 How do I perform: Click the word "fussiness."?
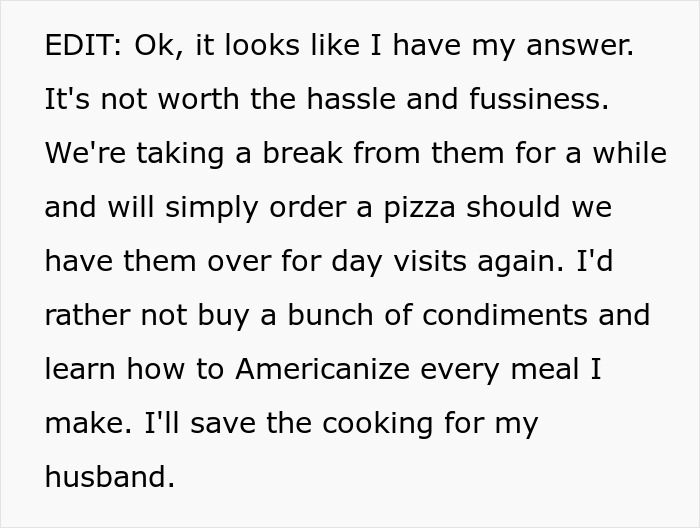point(539,99)
